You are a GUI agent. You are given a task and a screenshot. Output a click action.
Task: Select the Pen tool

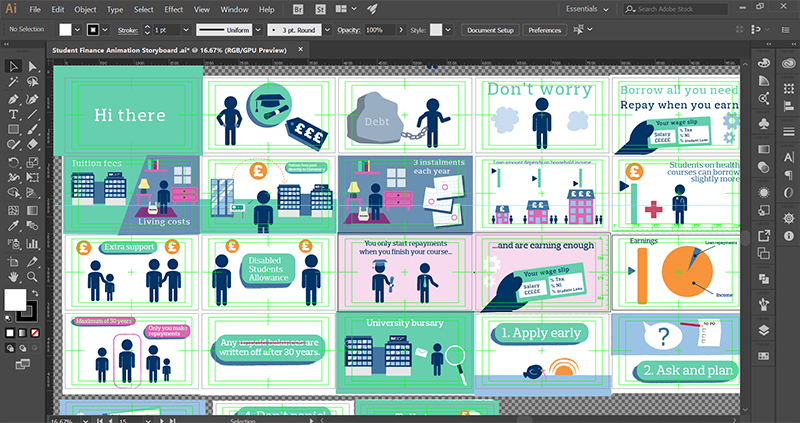[x=14, y=98]
